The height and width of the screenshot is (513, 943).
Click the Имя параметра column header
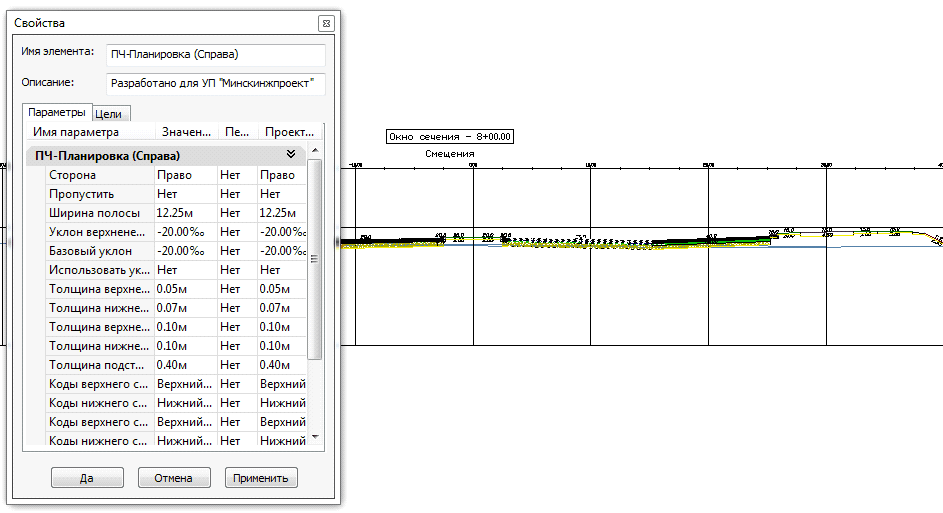[90, 132]
